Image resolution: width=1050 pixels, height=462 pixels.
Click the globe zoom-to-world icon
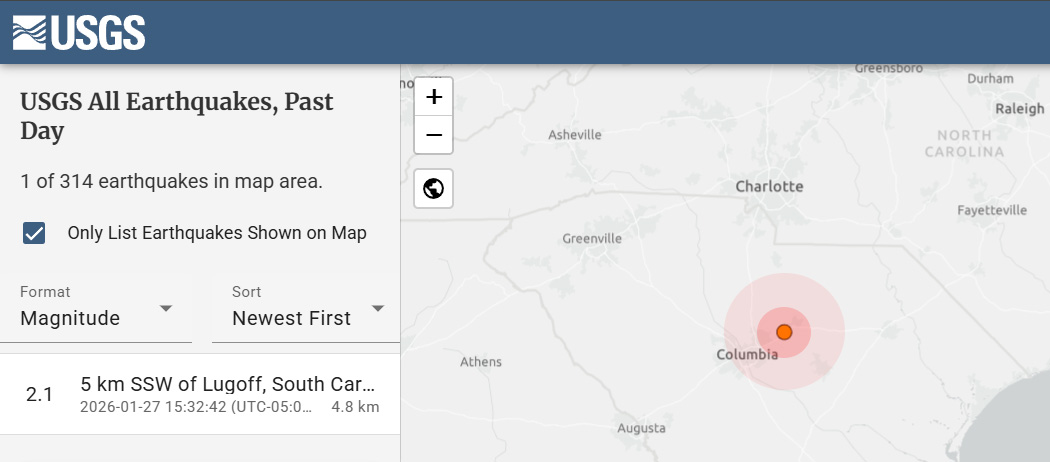(x=433, y=188)
